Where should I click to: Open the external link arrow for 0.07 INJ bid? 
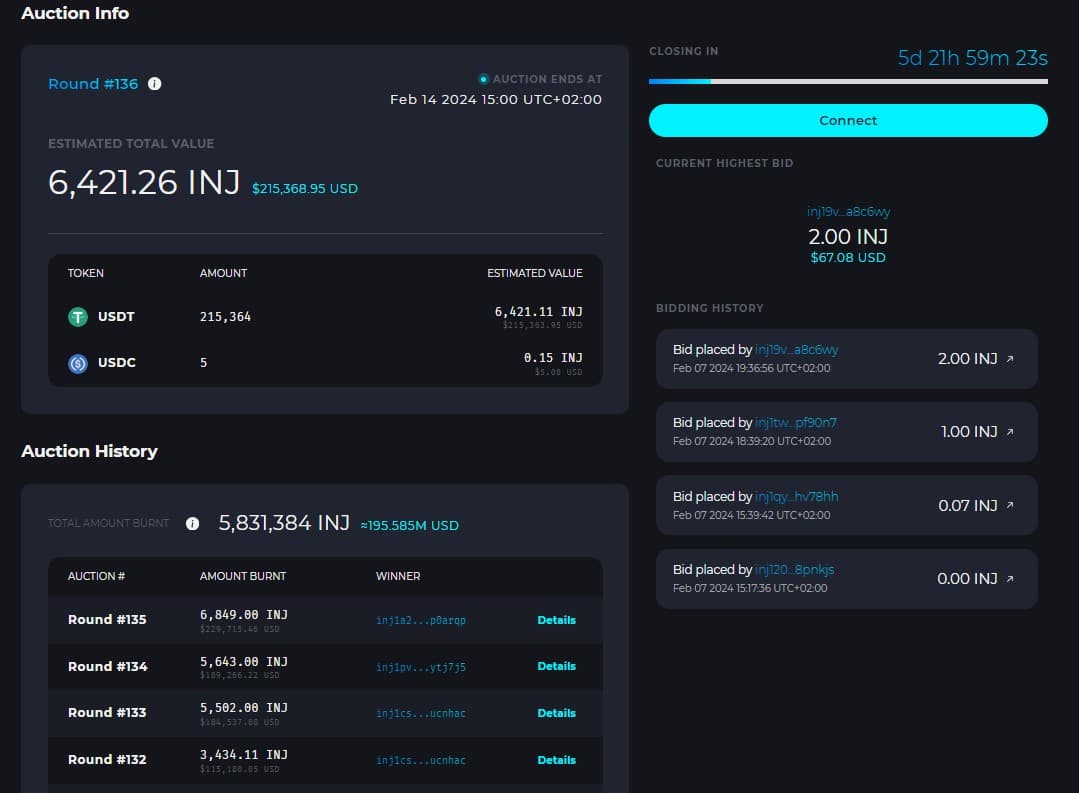[1009, 506]
